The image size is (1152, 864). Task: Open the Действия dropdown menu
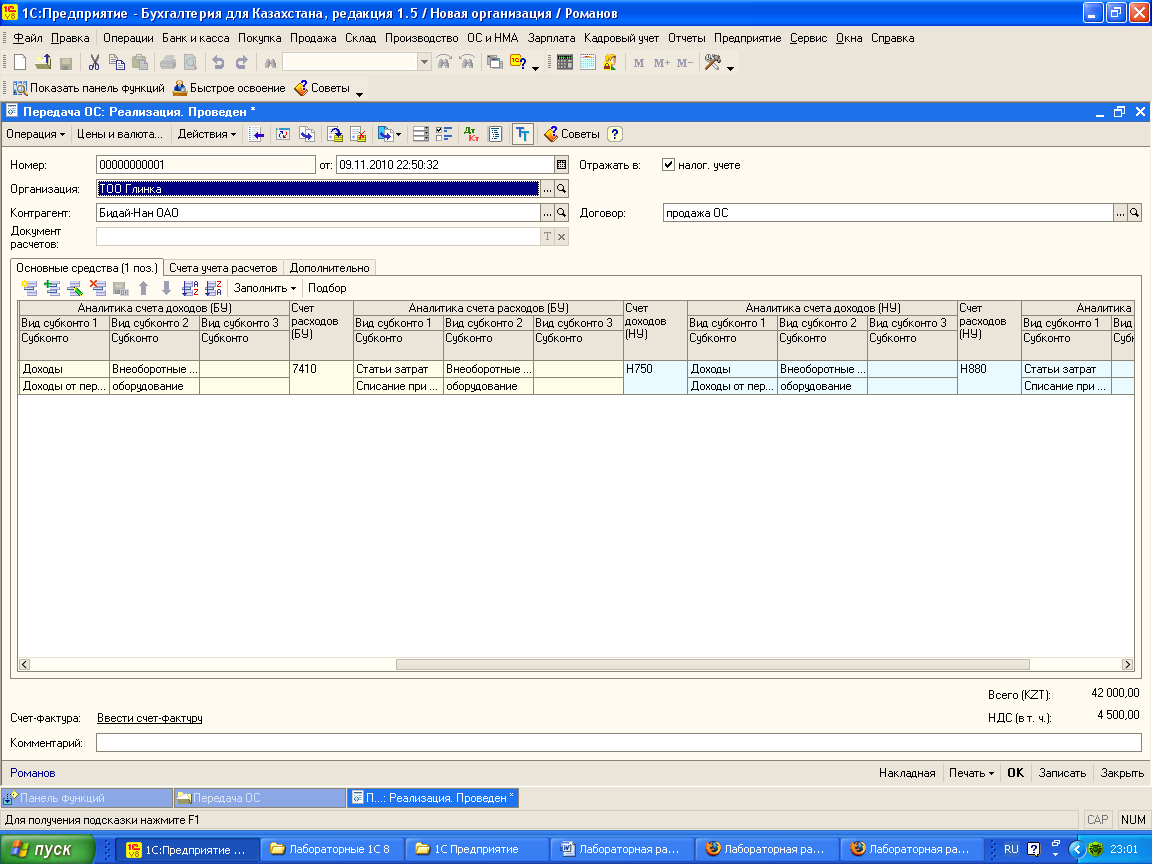(x=206, y=134)
